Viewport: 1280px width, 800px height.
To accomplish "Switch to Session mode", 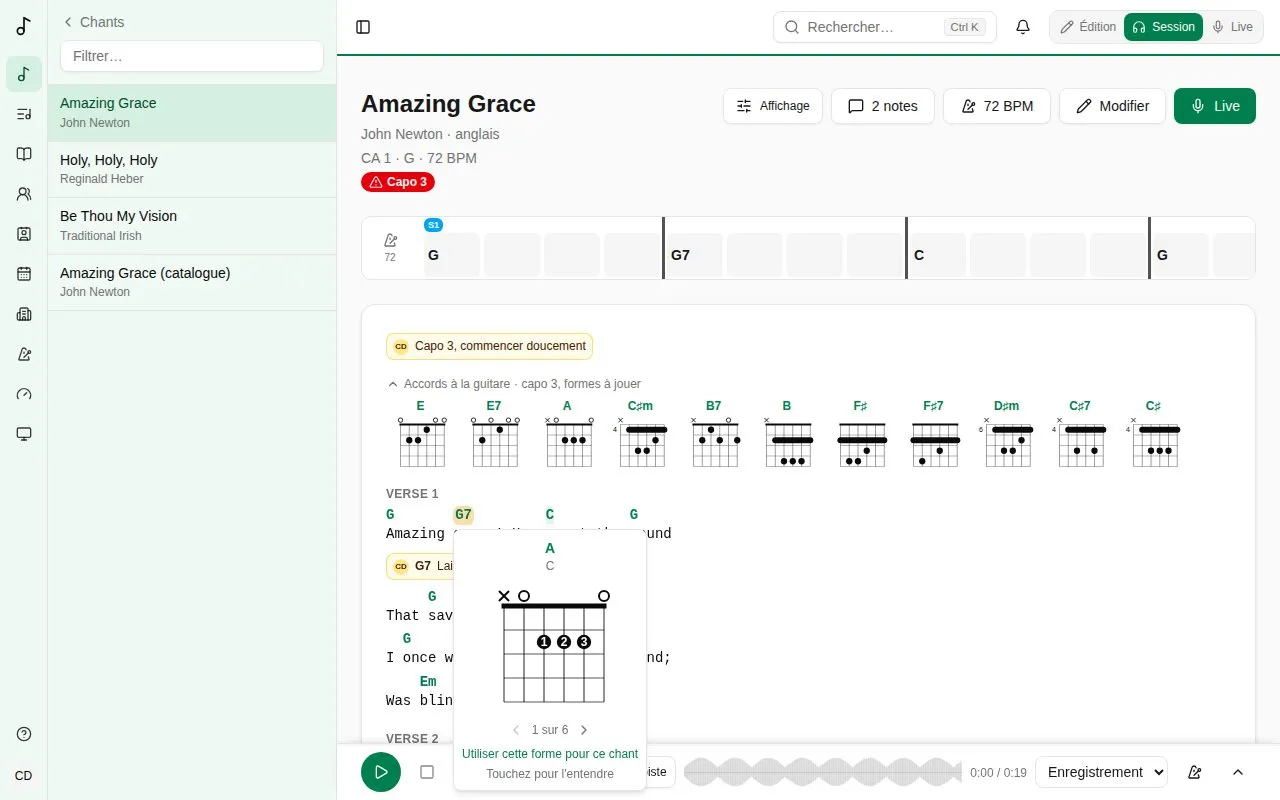I will pyautogui.click(x=1163, y=27).
